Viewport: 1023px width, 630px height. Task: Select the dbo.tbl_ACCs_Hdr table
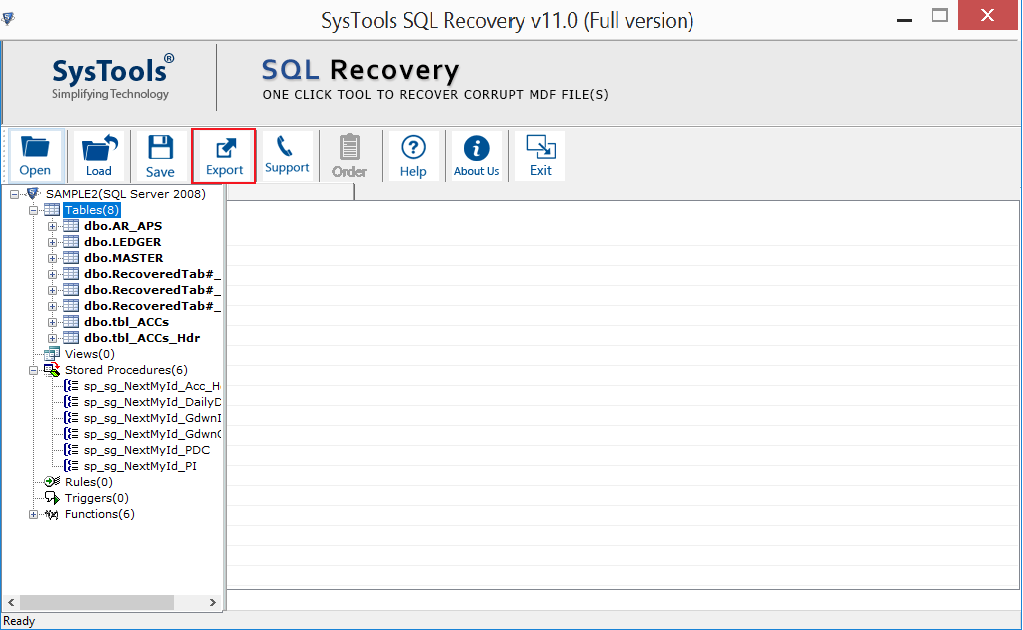tap(142, 338)
